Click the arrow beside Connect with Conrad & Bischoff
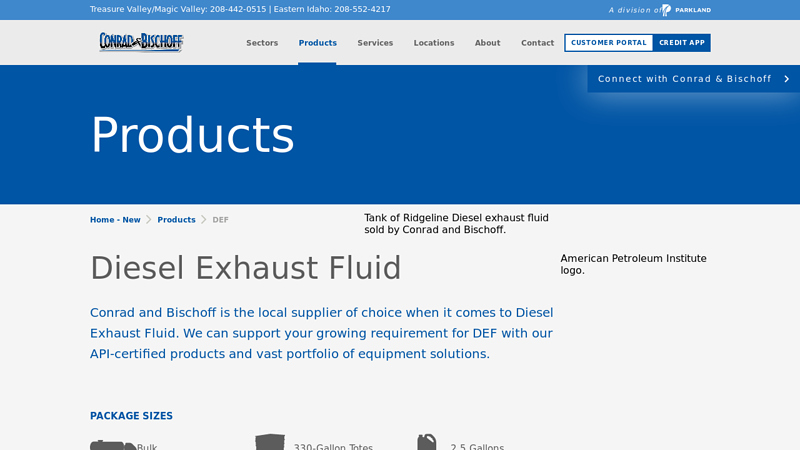Screen dimensions: 800x450 [x=786, y=79]
